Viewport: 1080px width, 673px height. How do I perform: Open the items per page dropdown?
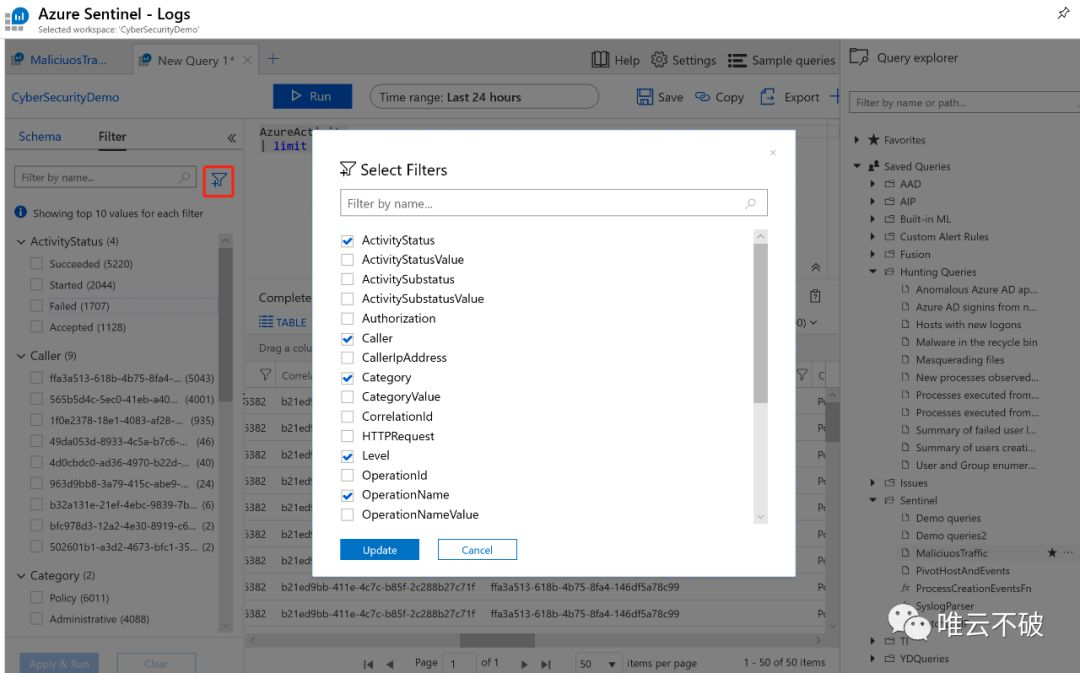(x=598, y=663)
